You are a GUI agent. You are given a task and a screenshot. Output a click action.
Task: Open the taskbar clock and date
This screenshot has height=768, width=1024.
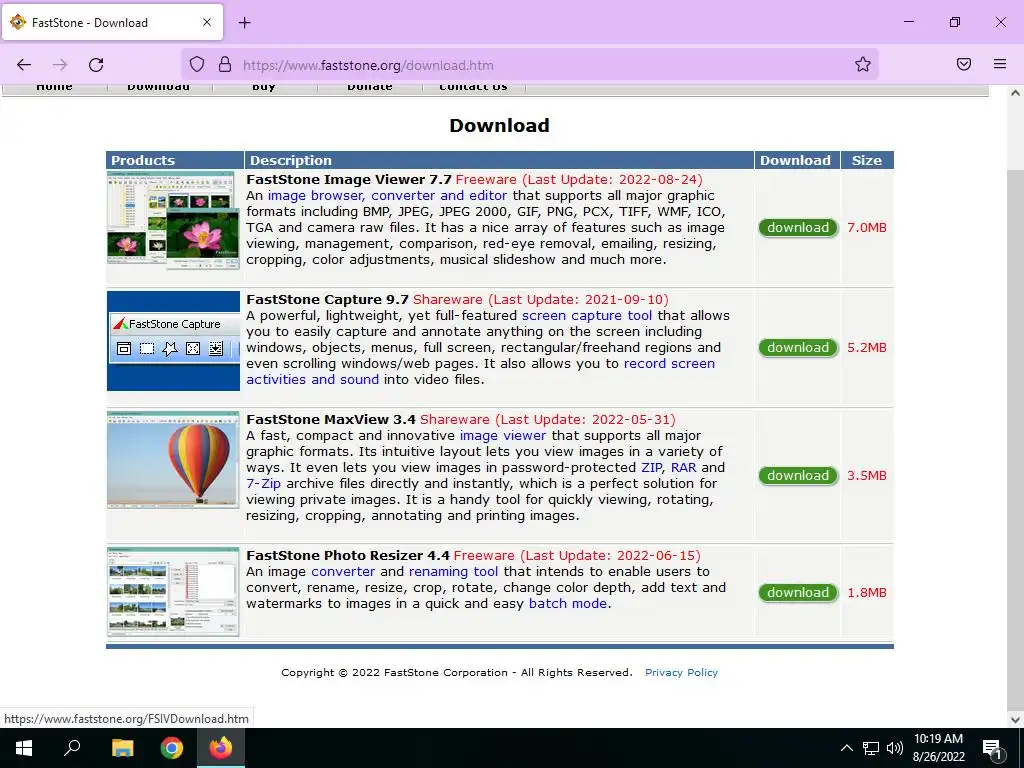click(938, 748)
